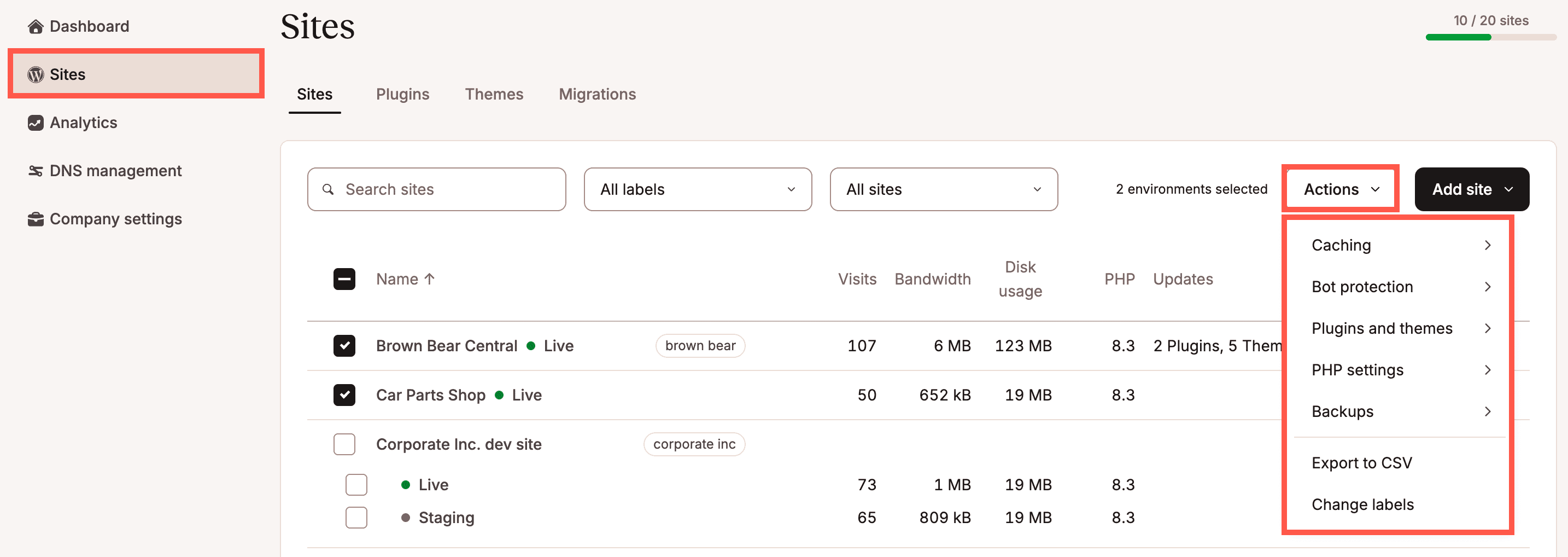
Task: Click the WordPress icon beside Sites
Action: (36, 74)
